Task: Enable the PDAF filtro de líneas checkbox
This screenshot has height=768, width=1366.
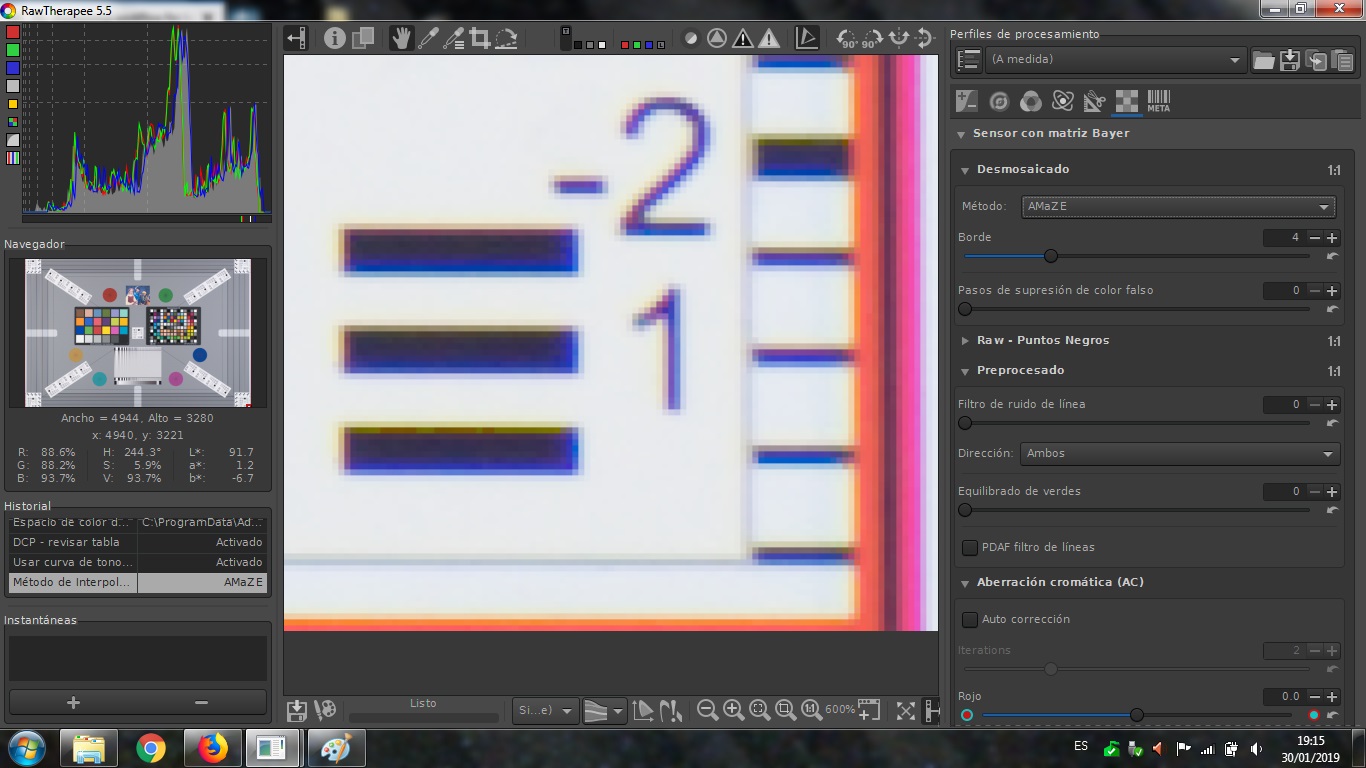Action: pos(969,547)
